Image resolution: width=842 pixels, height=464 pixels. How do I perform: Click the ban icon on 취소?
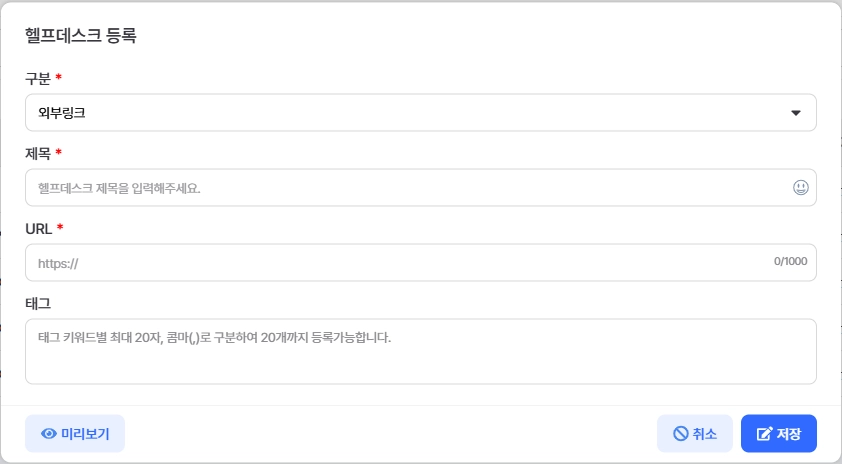click(680, 434)
